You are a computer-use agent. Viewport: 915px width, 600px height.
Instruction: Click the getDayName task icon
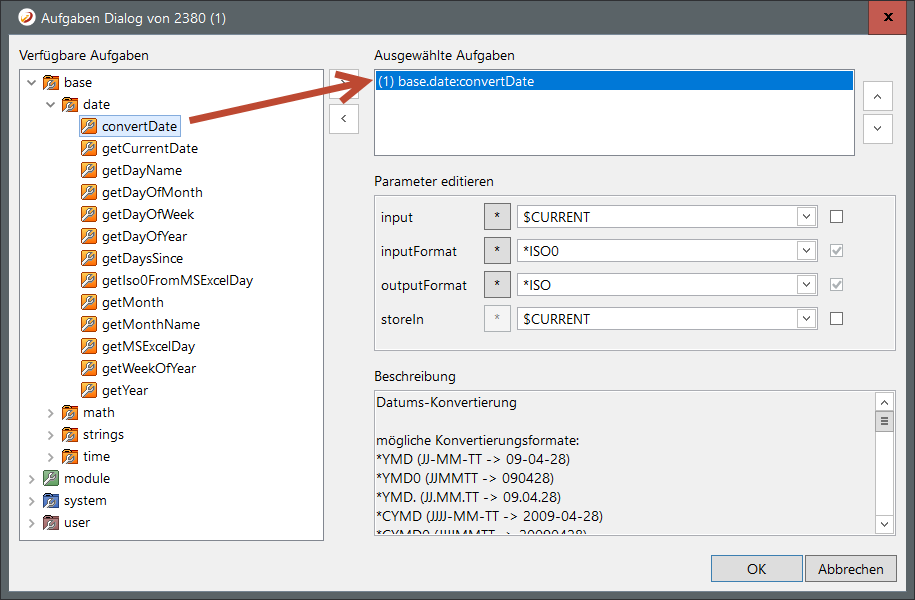point(89,170)
